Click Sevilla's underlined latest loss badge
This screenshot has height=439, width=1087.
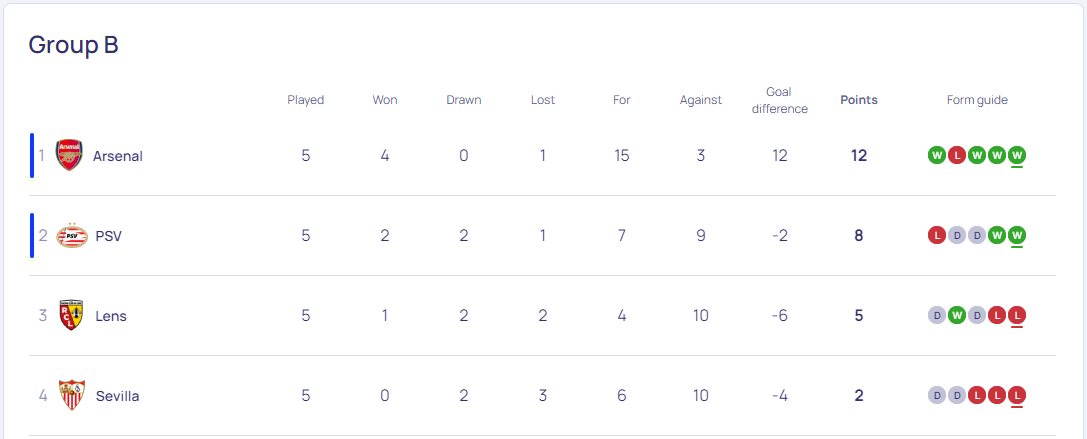[x=1017, y=396]
